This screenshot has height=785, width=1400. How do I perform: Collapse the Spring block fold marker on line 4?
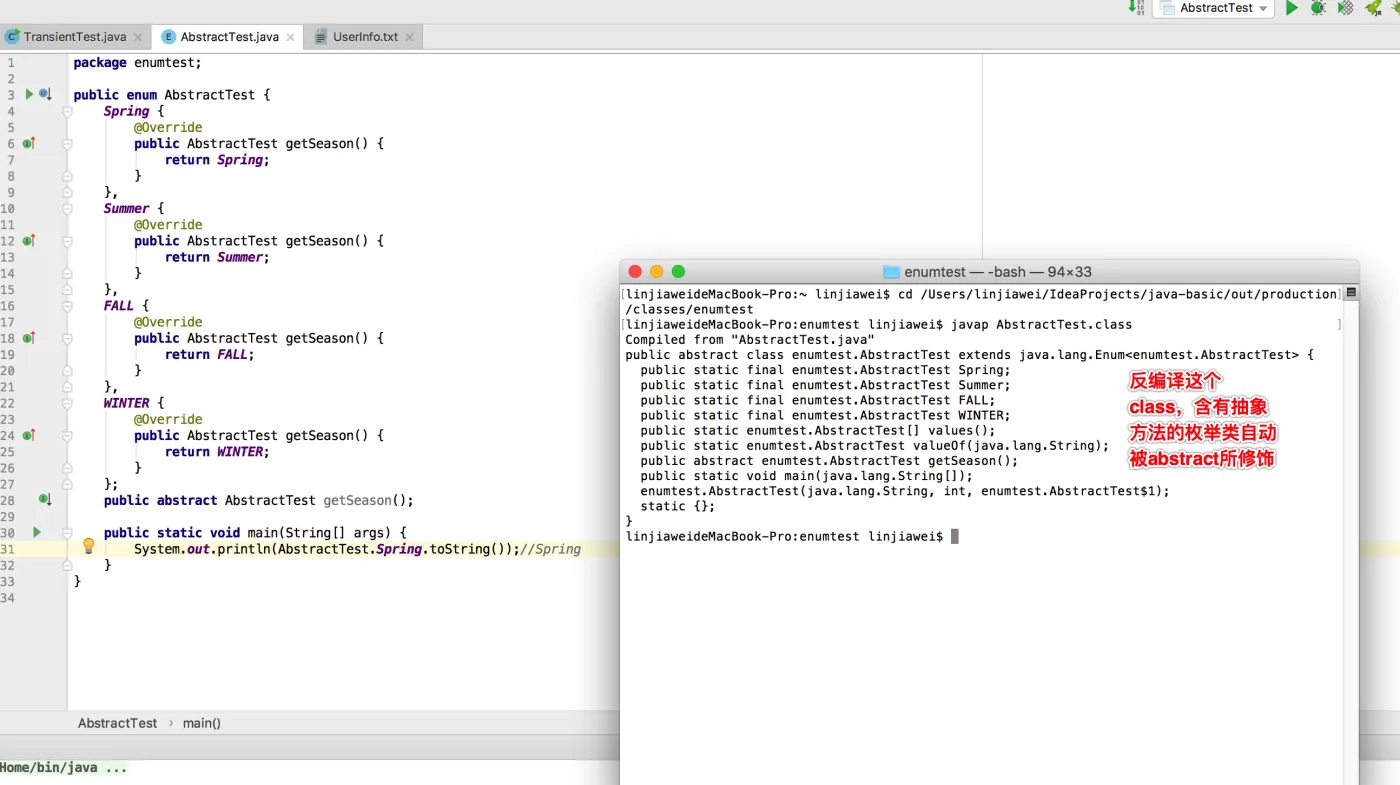pyautogui.click(x=67, y=111)
